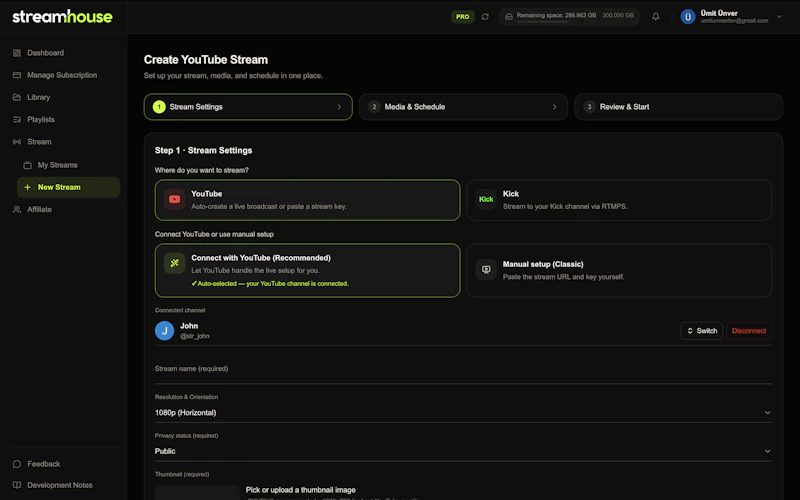The height and width of the screenshot is (500, 800).
Task: Click chevron on Stream Settings step
Action: pyautogui.click(x=339, y=107)
